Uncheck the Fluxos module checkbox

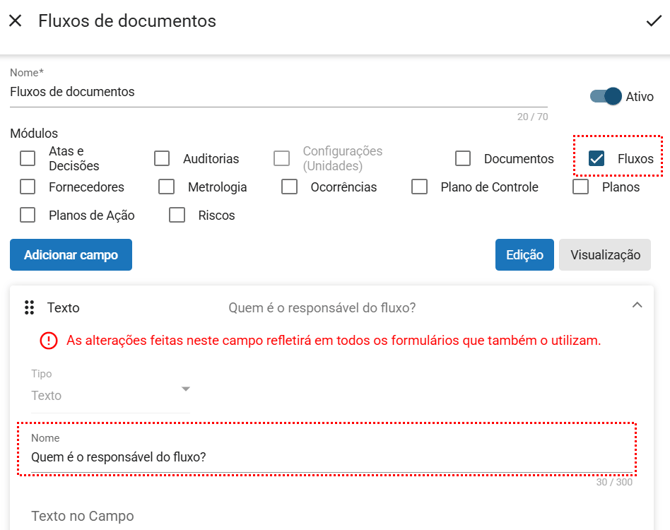coord(597,158)
